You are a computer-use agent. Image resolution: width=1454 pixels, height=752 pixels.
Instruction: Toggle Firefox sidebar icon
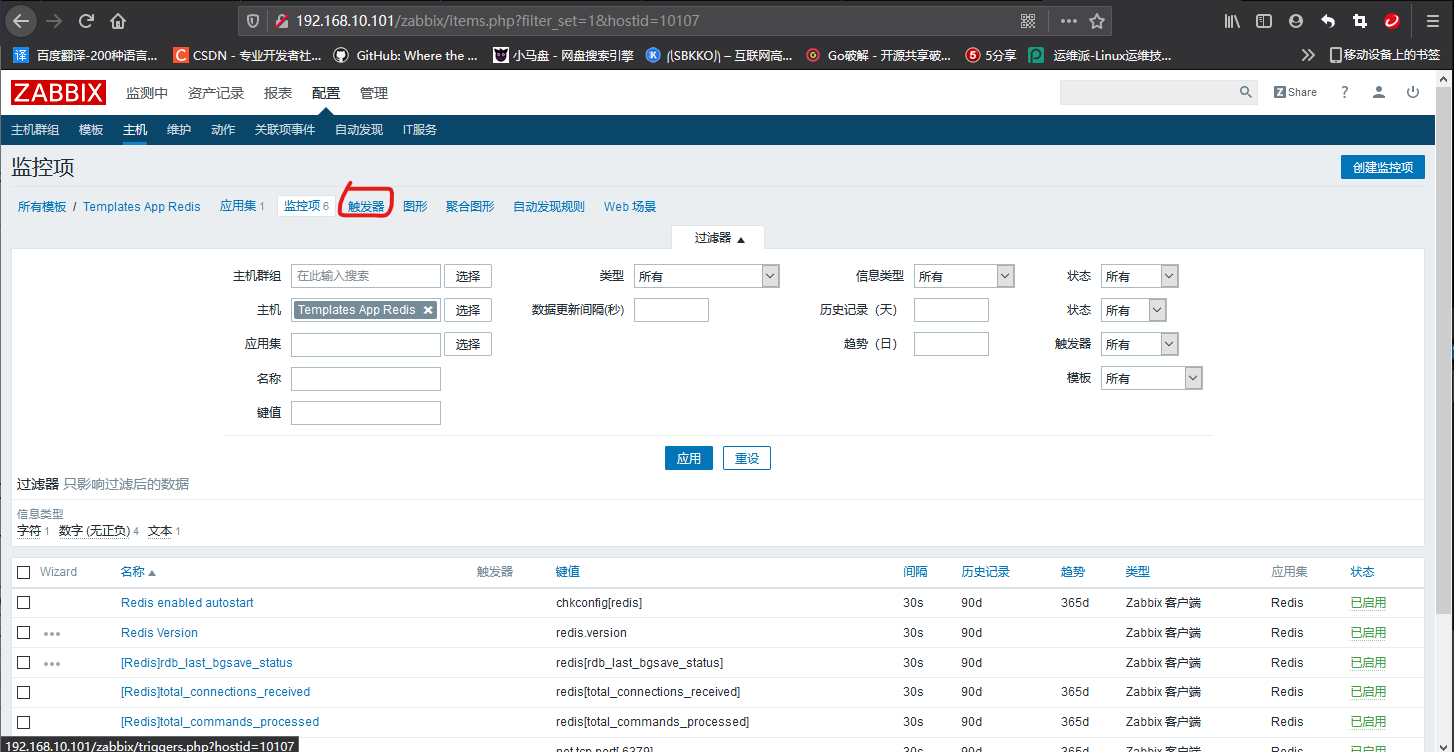click(x=1264, y=21)
